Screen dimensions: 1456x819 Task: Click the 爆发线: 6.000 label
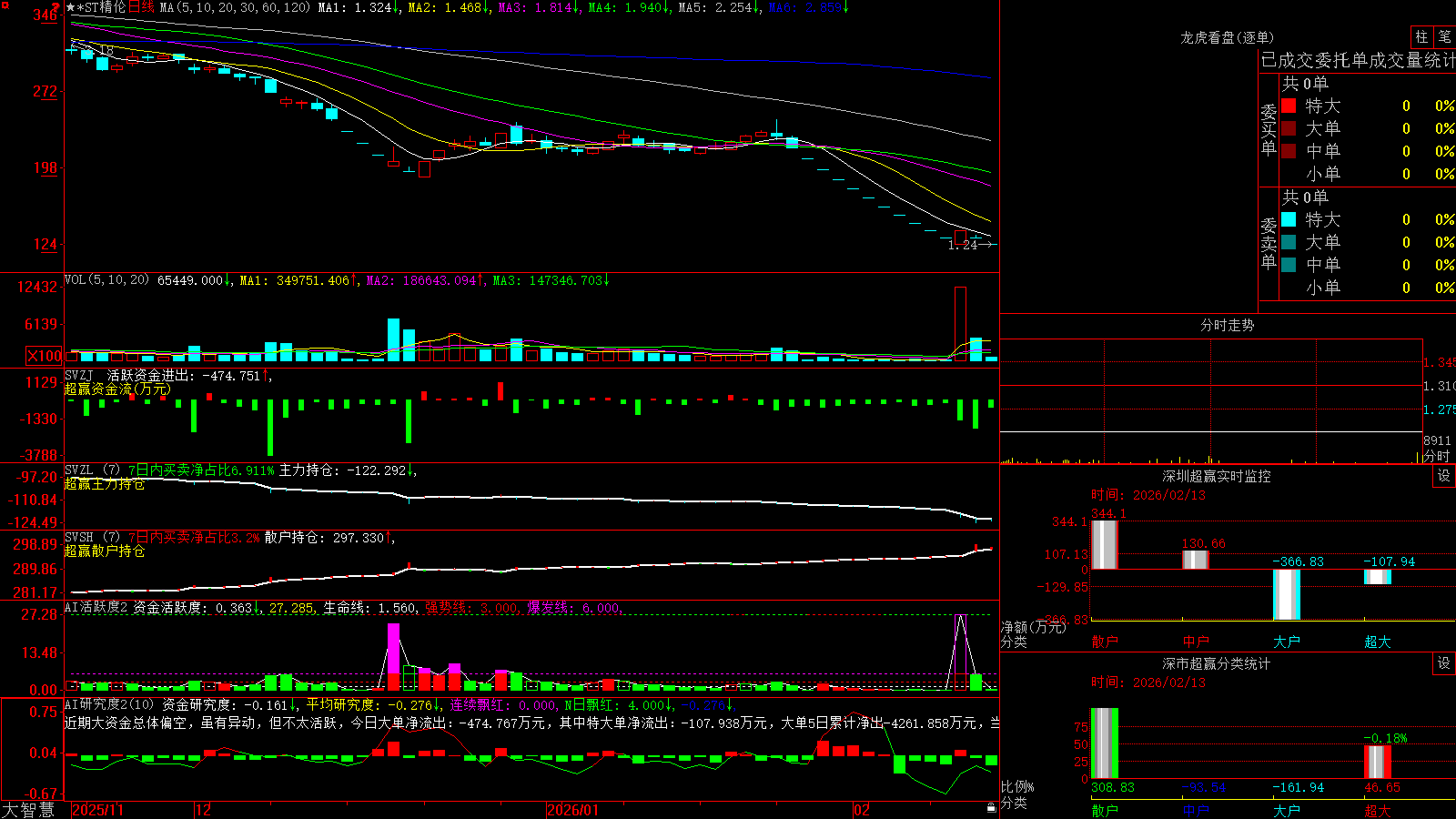point(573,607)
